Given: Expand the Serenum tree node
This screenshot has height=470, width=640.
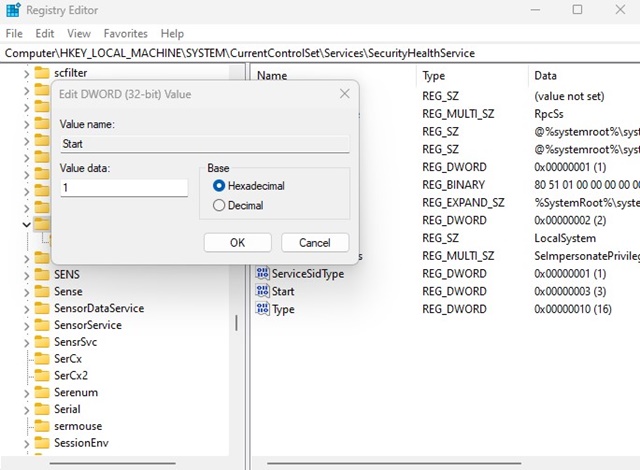Looking at the screenshot, I should click(27, 393).
